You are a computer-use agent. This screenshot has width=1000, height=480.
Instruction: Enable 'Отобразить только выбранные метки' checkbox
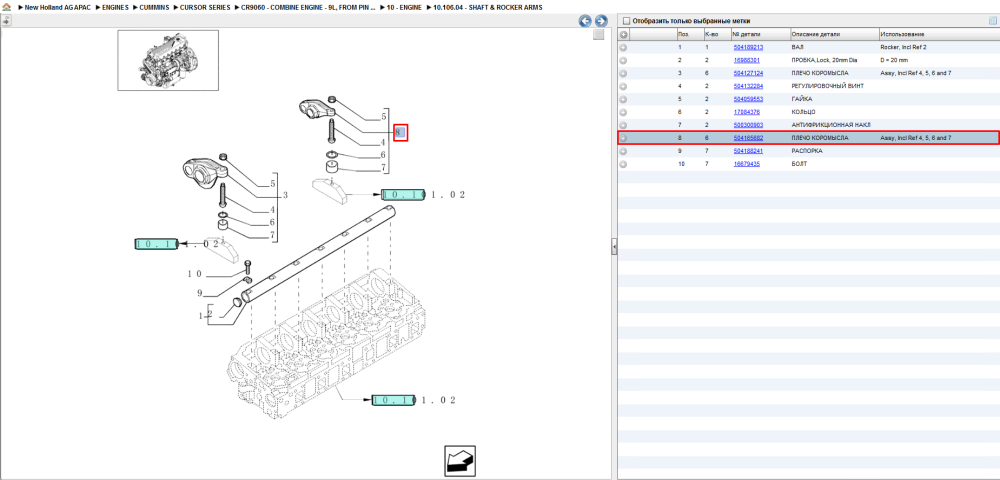[626, 20]
